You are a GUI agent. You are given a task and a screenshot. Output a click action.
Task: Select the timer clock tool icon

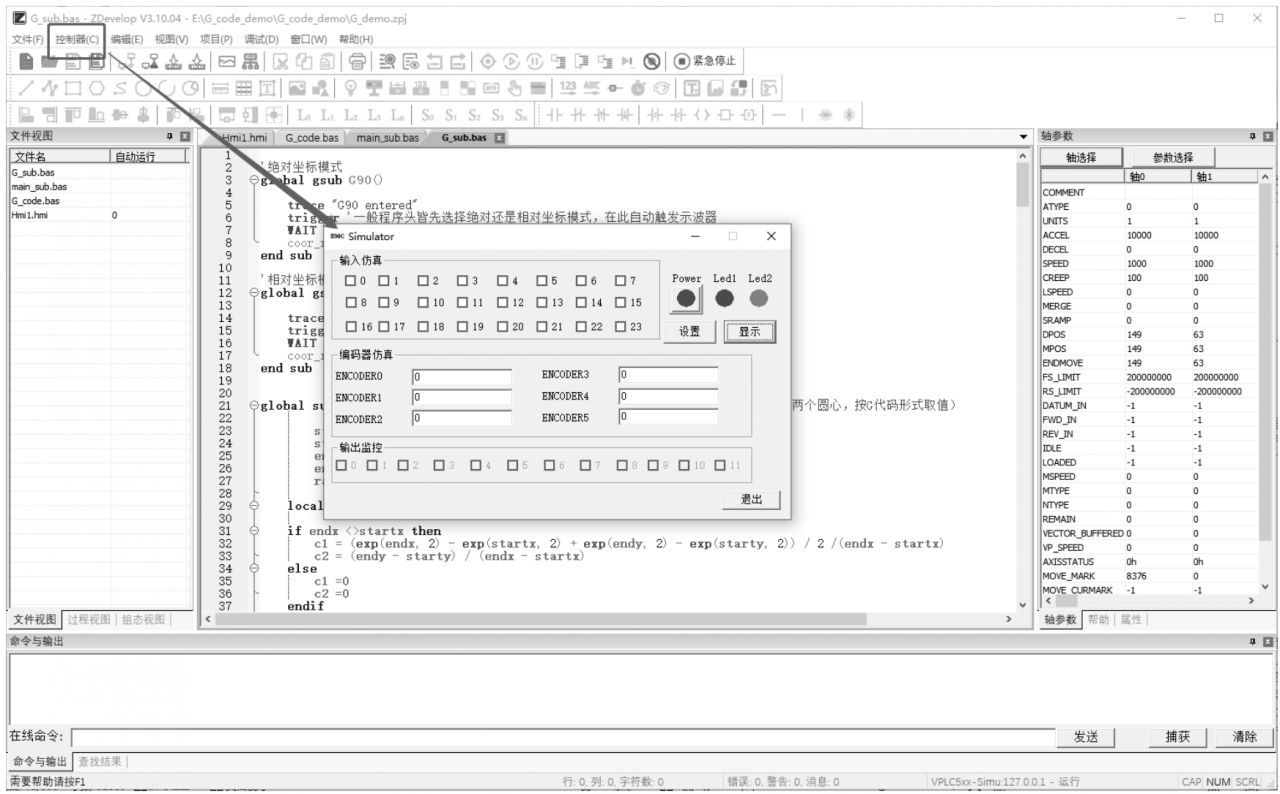click(638, 89)
